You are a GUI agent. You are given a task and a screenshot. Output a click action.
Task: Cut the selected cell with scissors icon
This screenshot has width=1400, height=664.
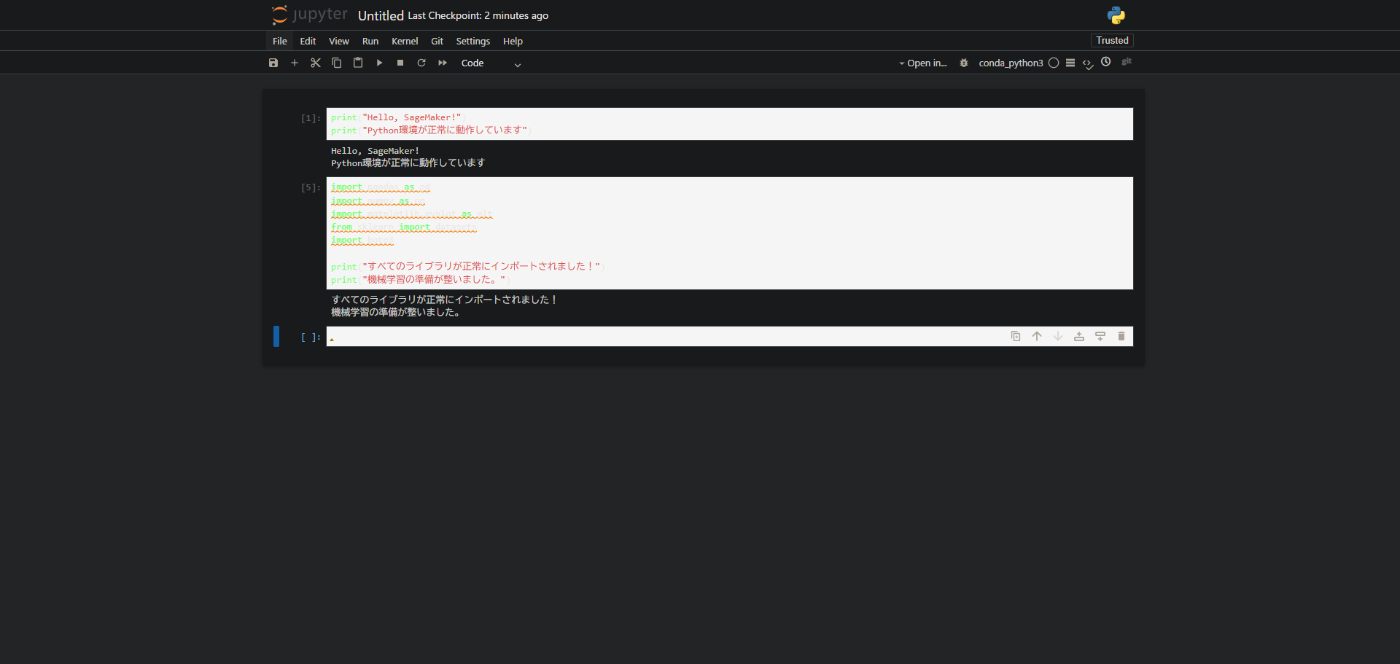coord(315,63)
